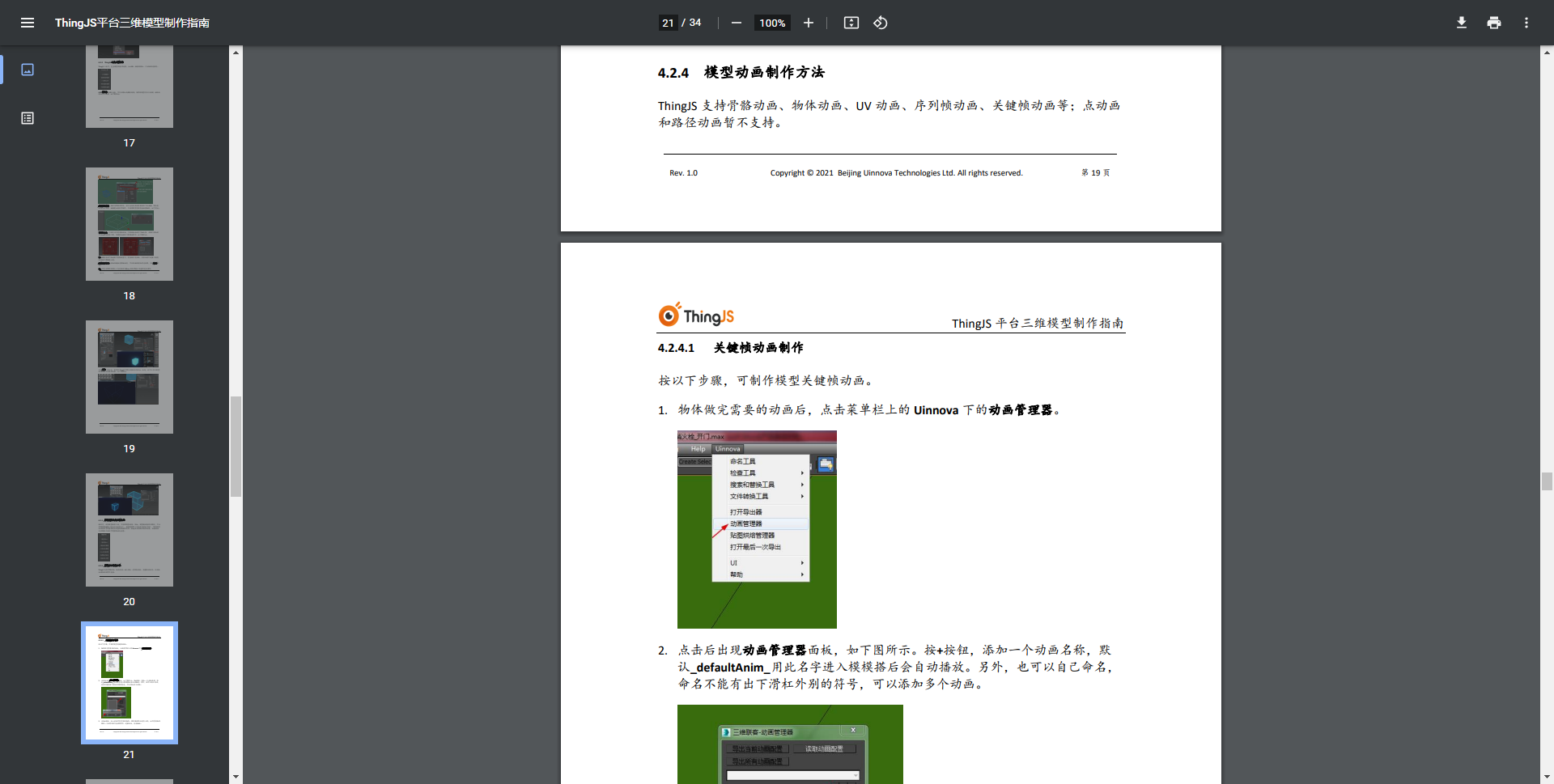
Task: Click the page header text 'ThingJS 平台三维模型制作指南'
Action: (x=1038, y=323)
